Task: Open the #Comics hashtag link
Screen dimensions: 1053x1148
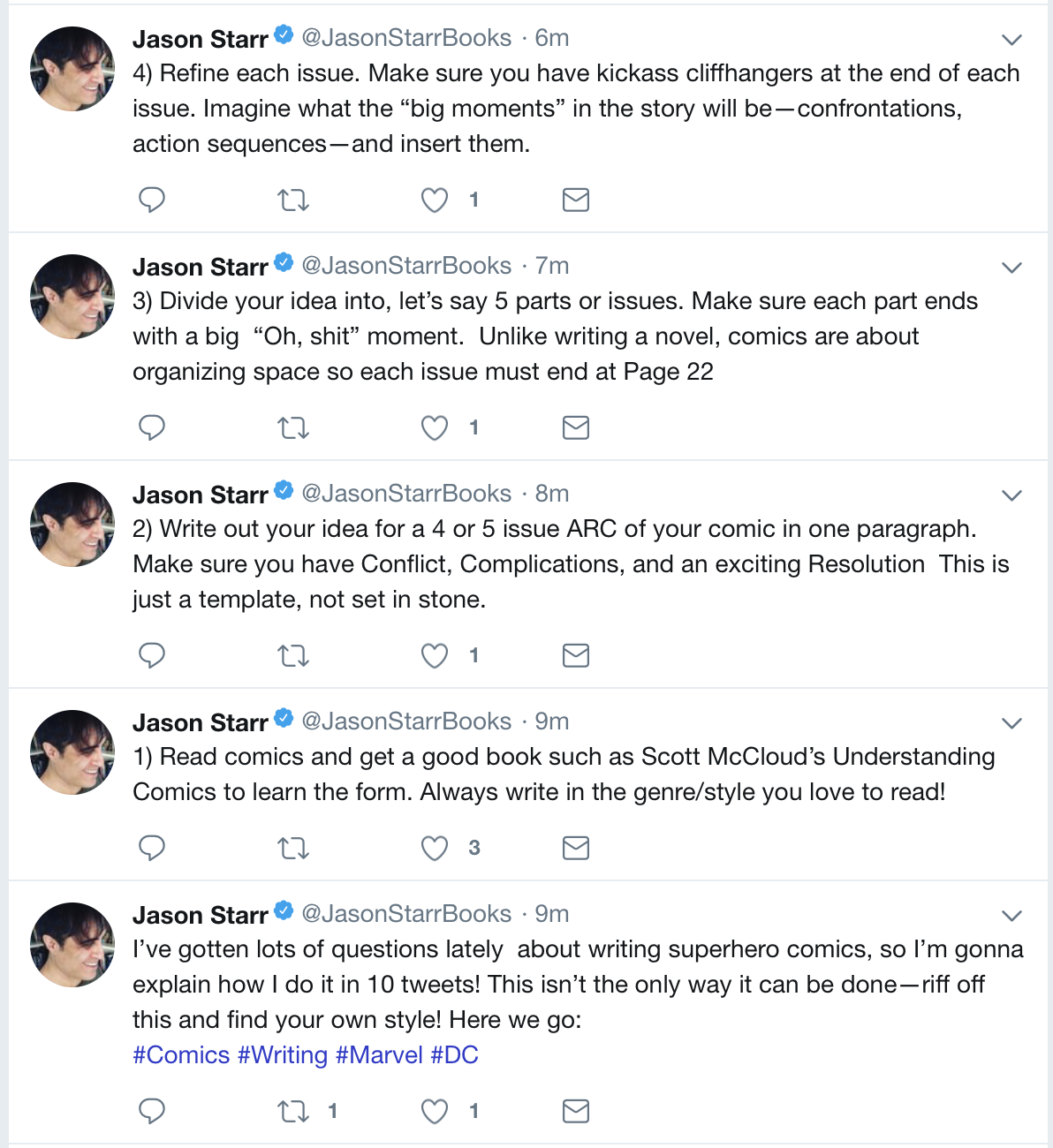Action: [181, 1055]
